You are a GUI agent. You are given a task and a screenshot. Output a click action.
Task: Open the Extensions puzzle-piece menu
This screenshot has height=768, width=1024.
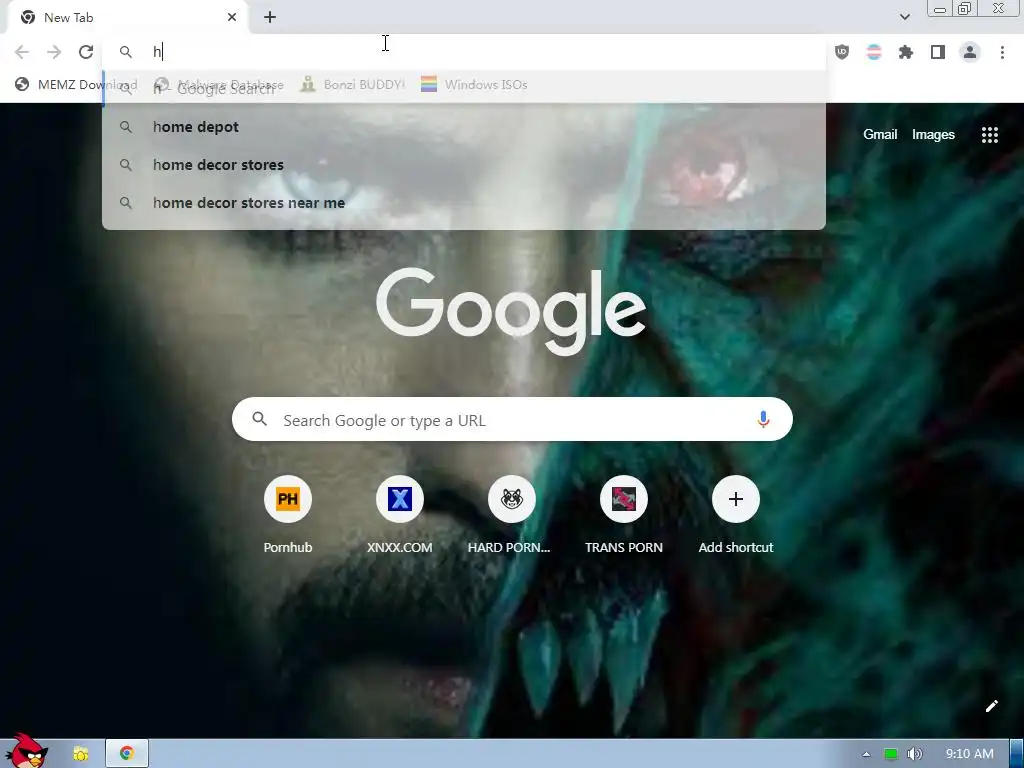906,52
